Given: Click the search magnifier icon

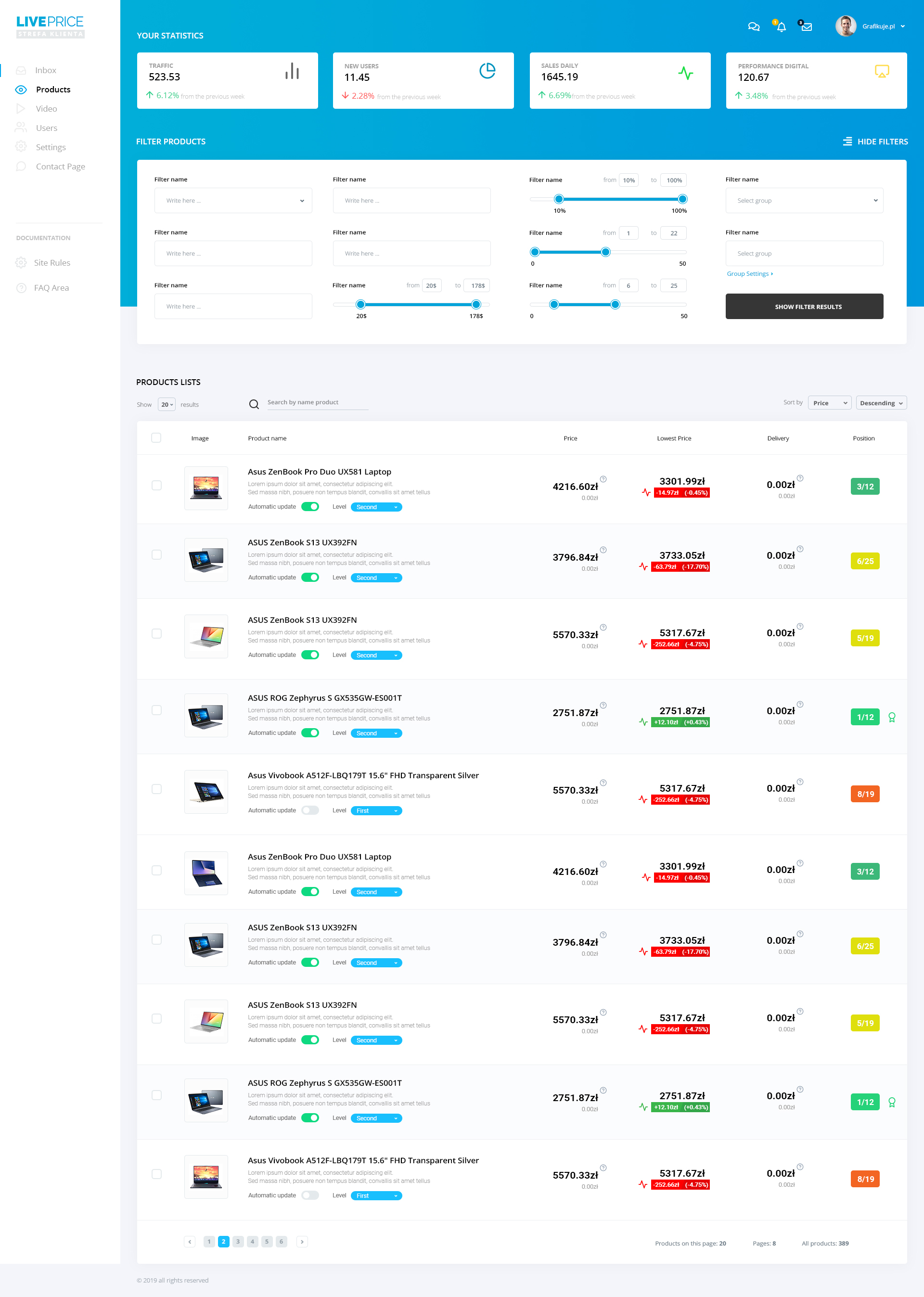Looking at the screenshot, I should coord(254,404).
